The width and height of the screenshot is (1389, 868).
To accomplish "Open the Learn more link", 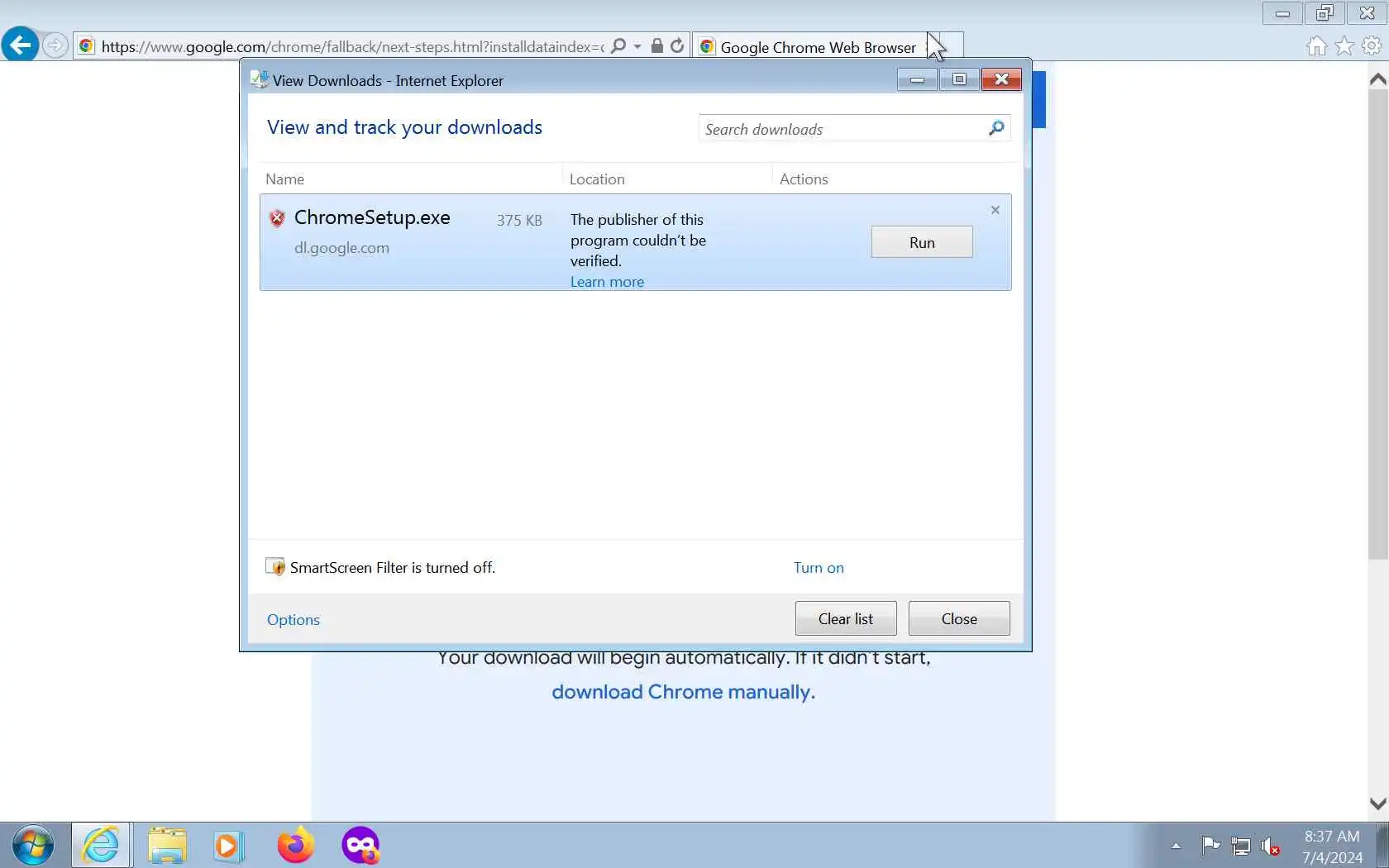I will click(x=607, y=282).
